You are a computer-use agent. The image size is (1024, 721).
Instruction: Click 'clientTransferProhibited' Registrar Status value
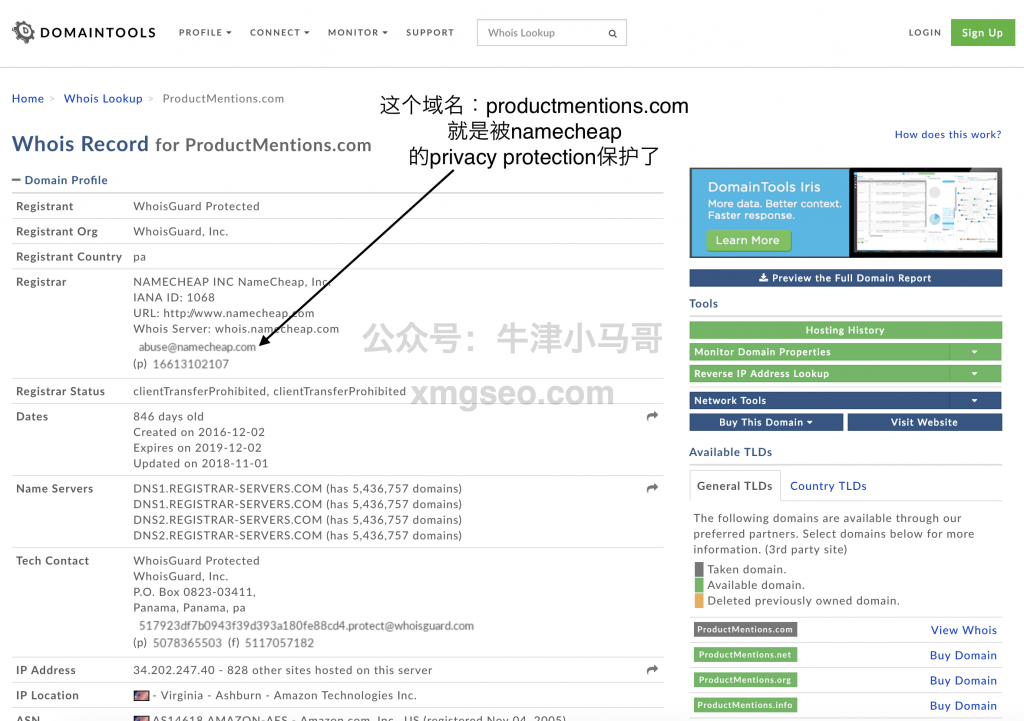(x=270, y=391)
